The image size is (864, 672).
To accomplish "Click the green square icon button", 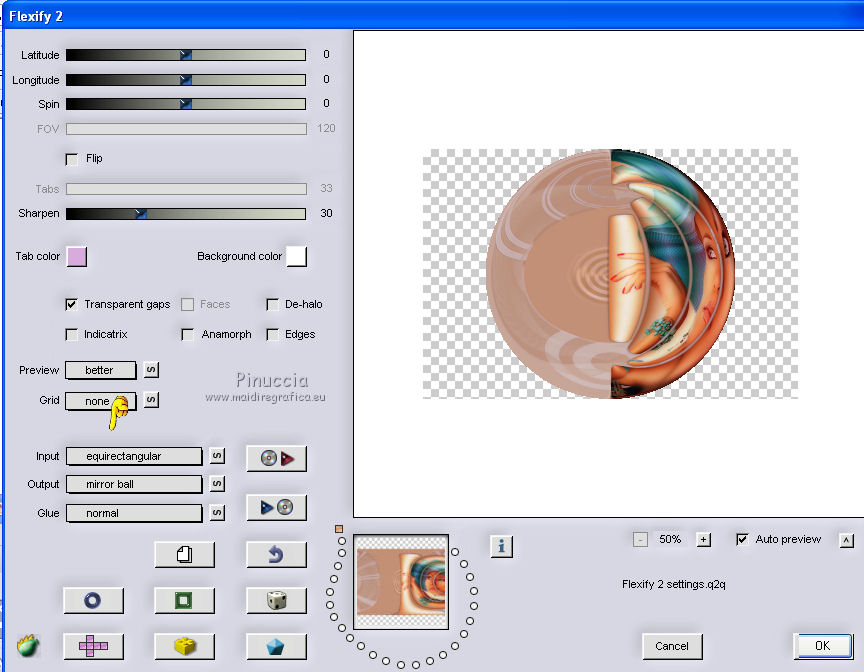I will click(x=185, y=600).
